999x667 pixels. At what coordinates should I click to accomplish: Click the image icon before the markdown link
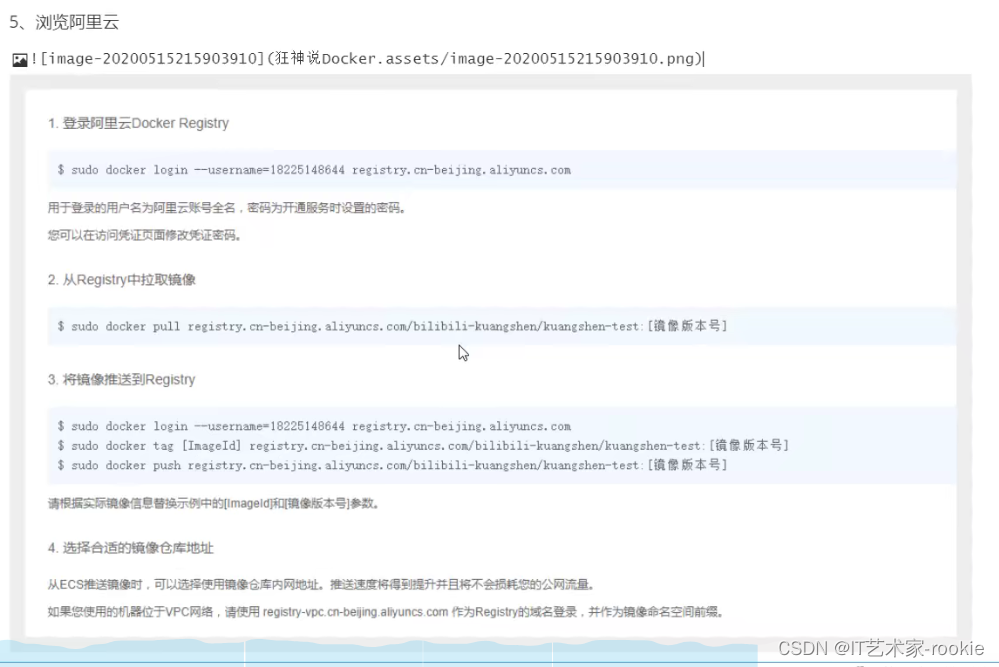pos(20,59)
